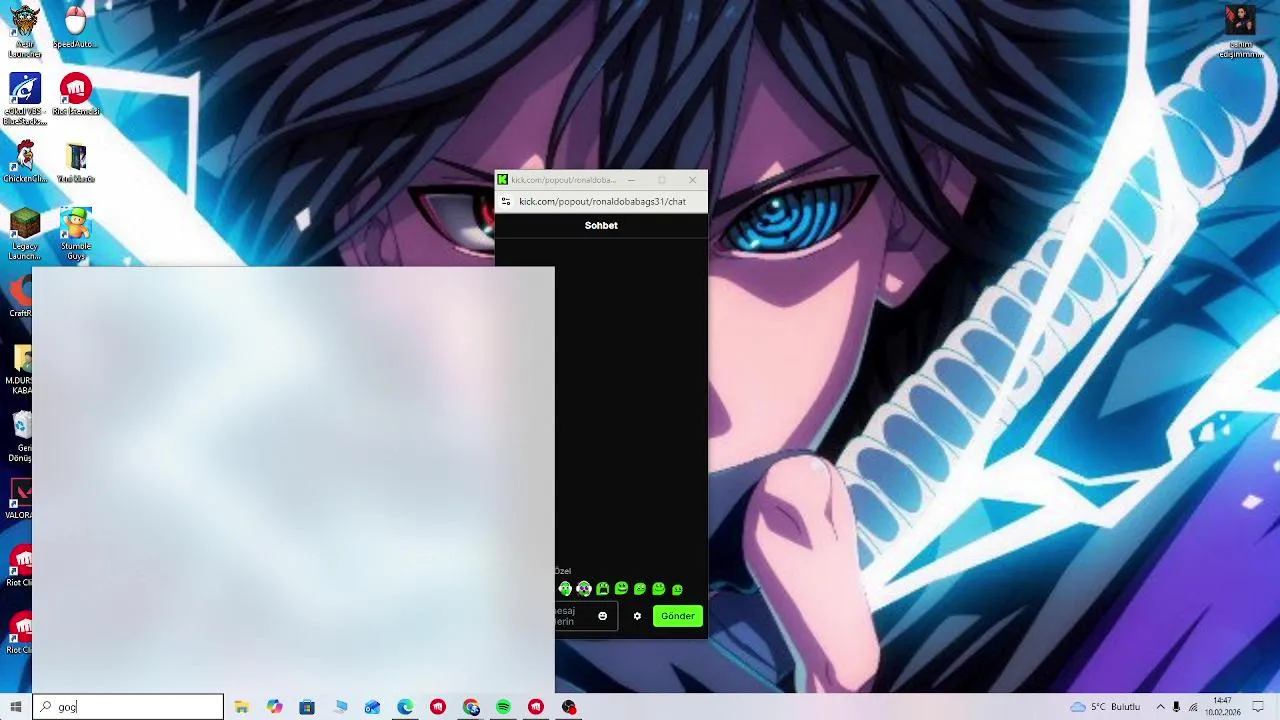The height and width of the screenshot is (720, 1280).
Task: Open Outlook from the taskbar
Action: click(x=372, y=707)
